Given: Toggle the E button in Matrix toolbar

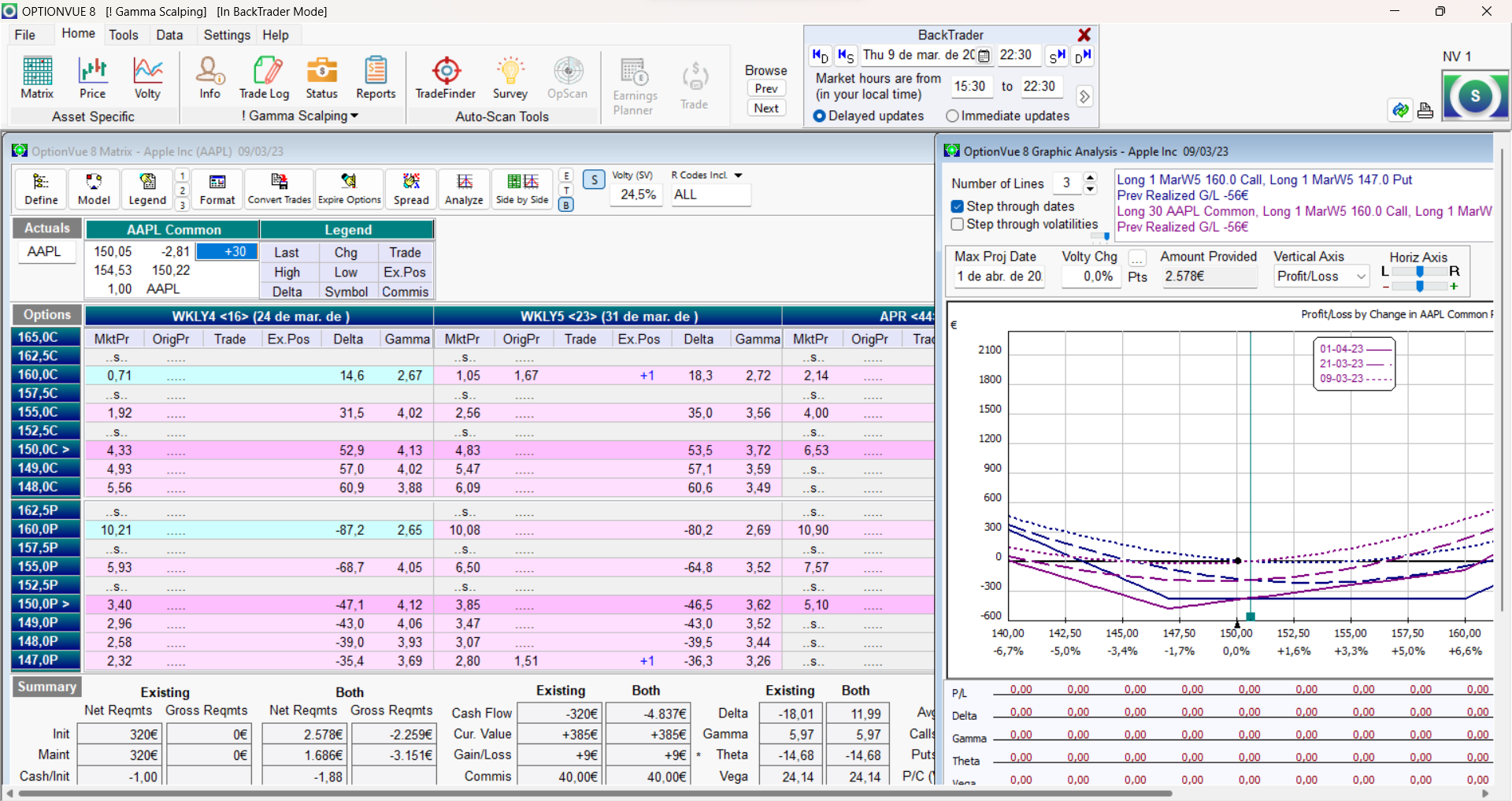Looking at the screenshot, I should point(566,176).
